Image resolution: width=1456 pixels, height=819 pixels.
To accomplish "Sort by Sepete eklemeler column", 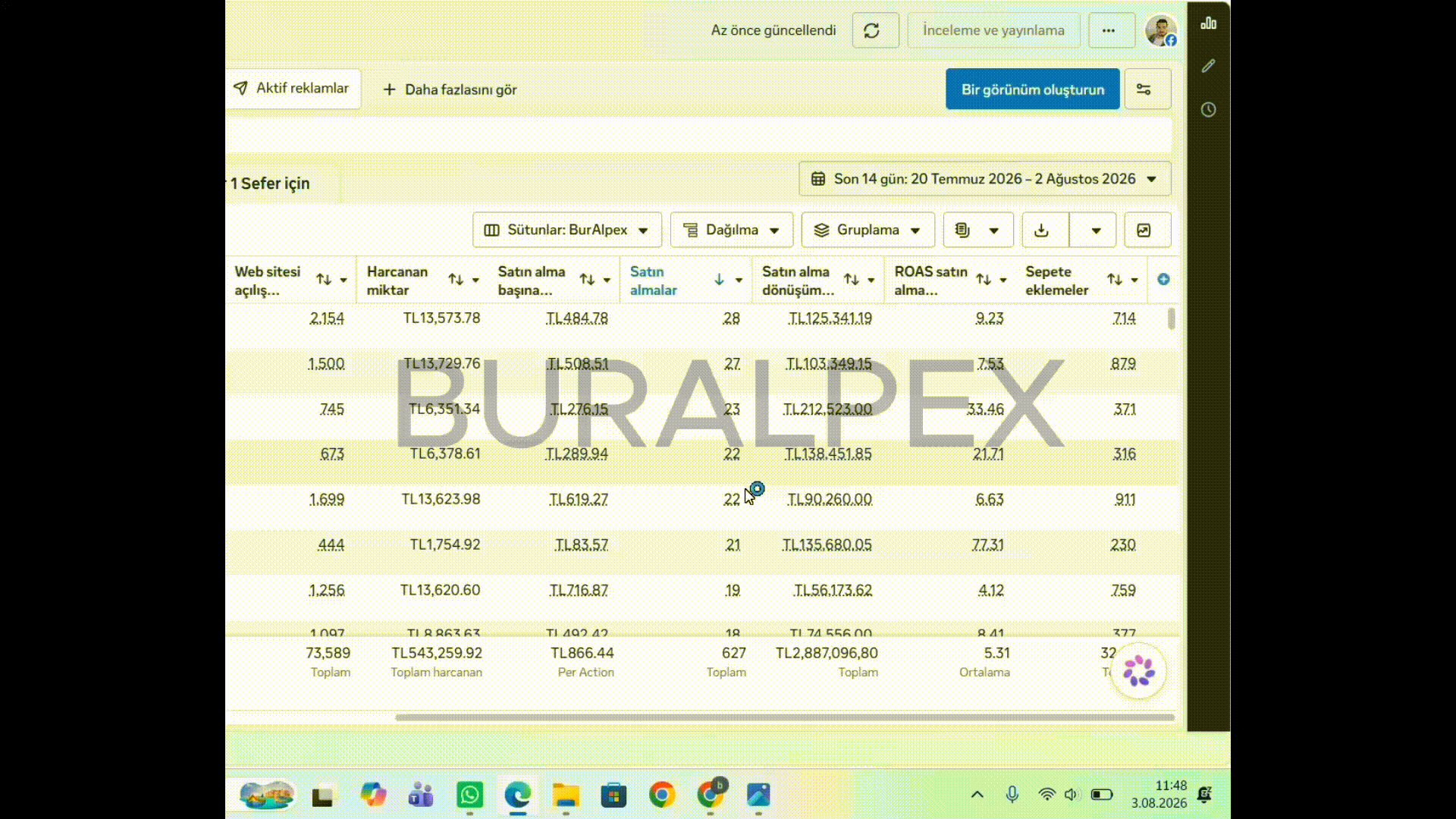I will 1115,280.
